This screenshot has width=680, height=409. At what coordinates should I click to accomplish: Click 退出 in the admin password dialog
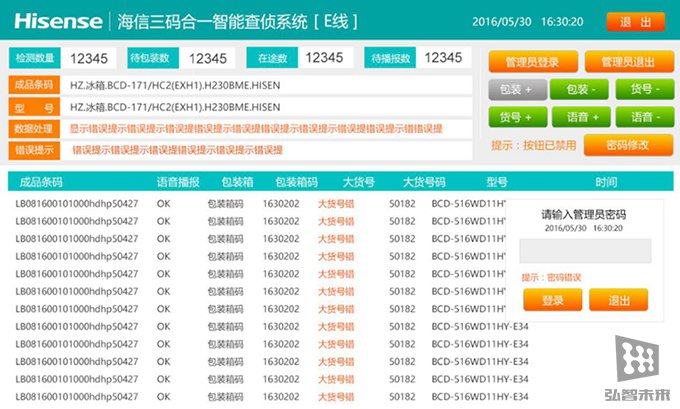(x=618, y=300)
